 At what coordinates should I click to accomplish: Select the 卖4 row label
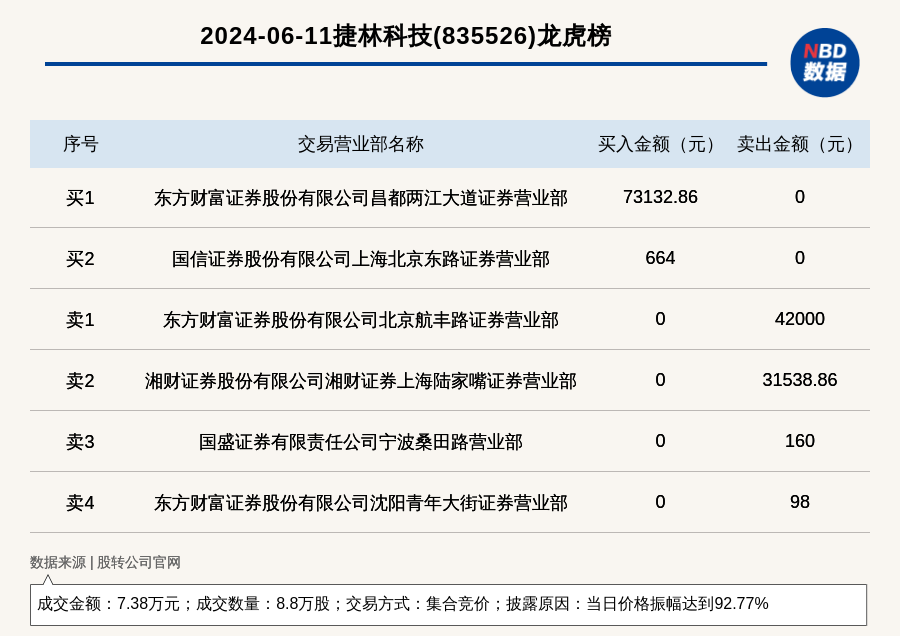80,503
